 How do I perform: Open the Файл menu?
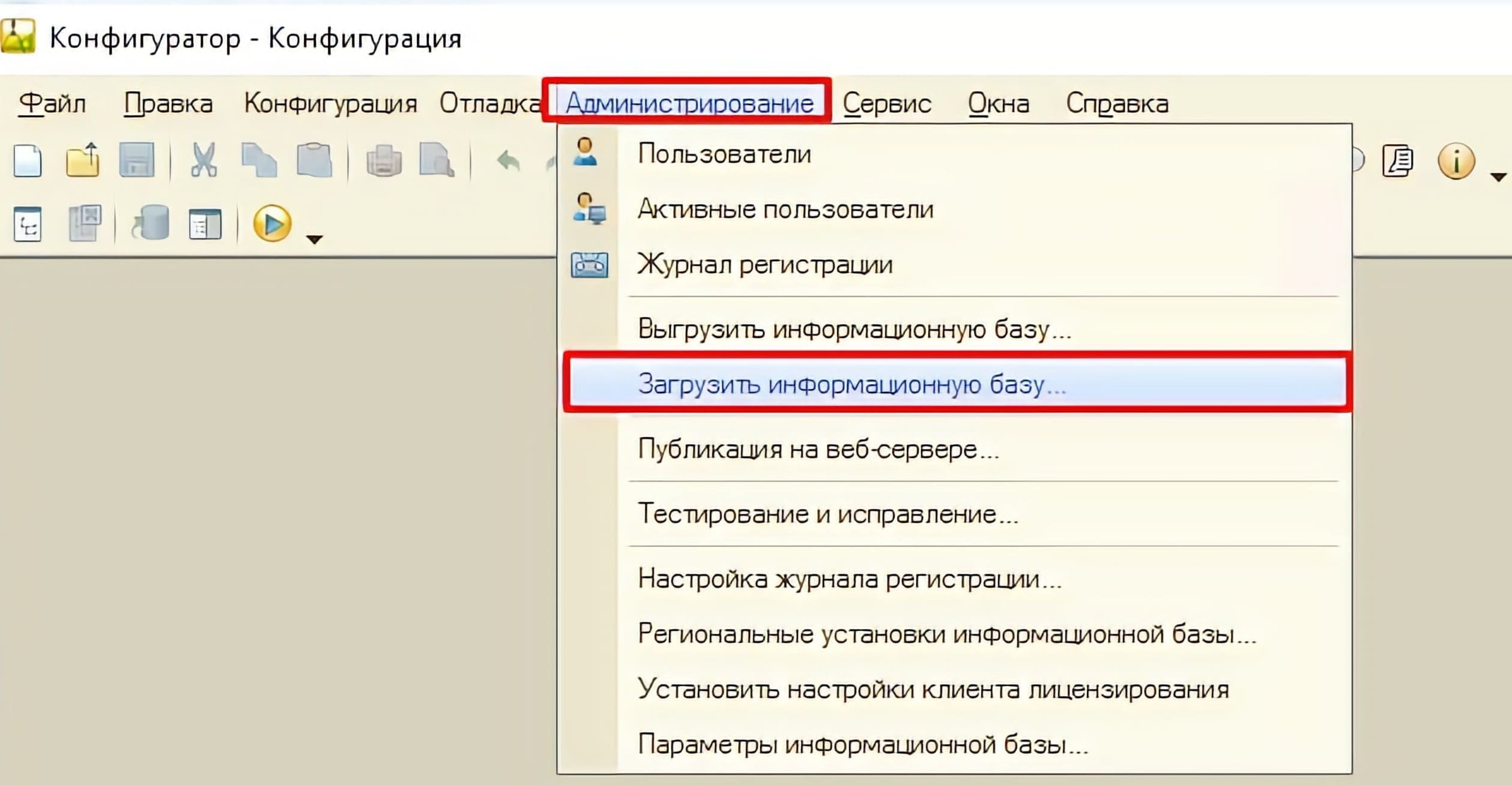click(x=52, y=104)
